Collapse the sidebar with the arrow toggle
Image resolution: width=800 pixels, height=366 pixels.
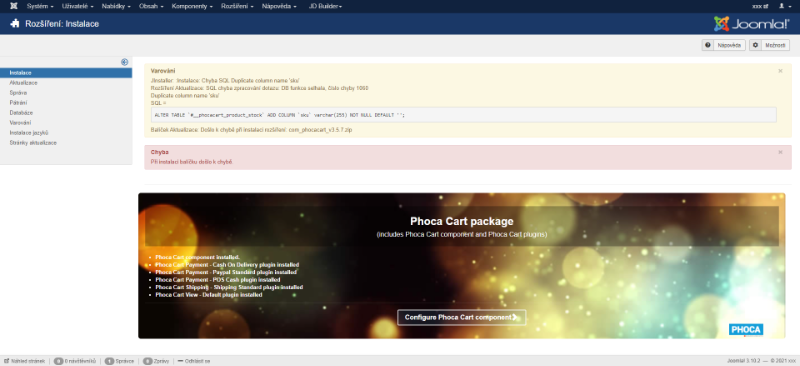click(124, 62)
